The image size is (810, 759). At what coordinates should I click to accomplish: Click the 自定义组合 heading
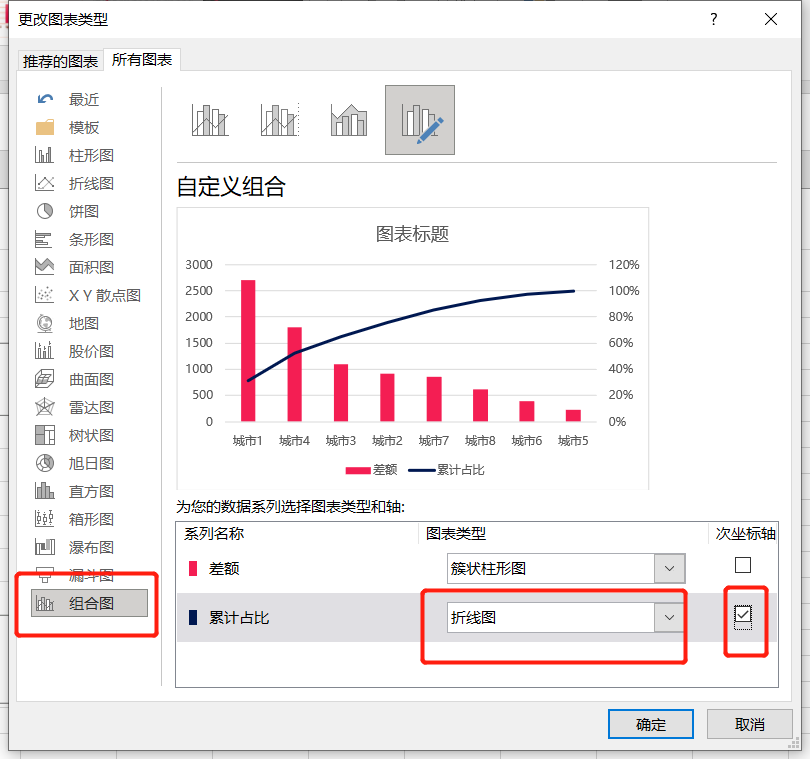[x=231, y=187]
